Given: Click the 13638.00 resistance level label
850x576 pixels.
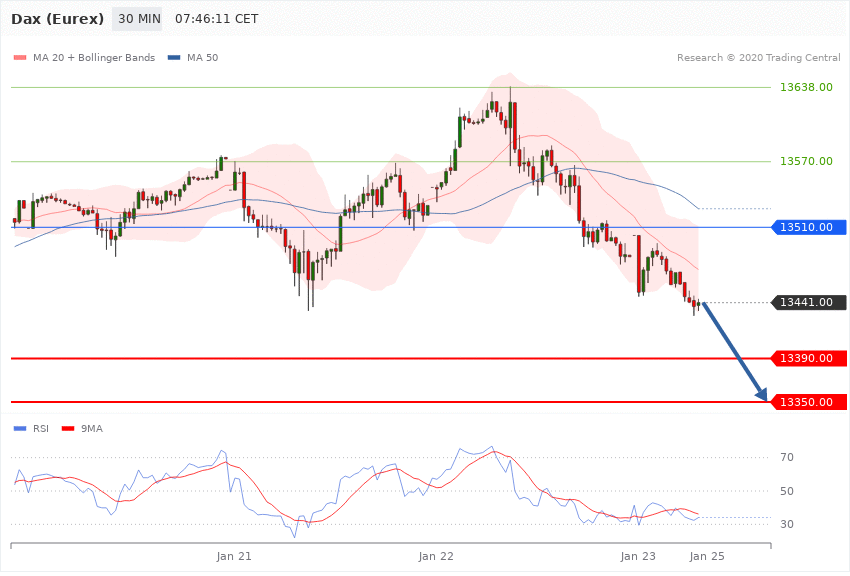Looking at the screenshot, I should [806, 87].
